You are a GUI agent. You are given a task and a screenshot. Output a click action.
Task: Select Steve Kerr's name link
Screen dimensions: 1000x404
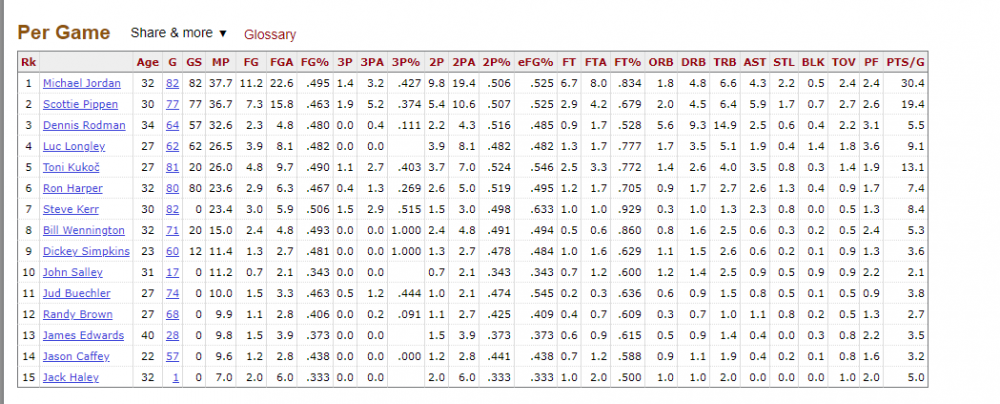pyautogui.click(x=67, y=209)
